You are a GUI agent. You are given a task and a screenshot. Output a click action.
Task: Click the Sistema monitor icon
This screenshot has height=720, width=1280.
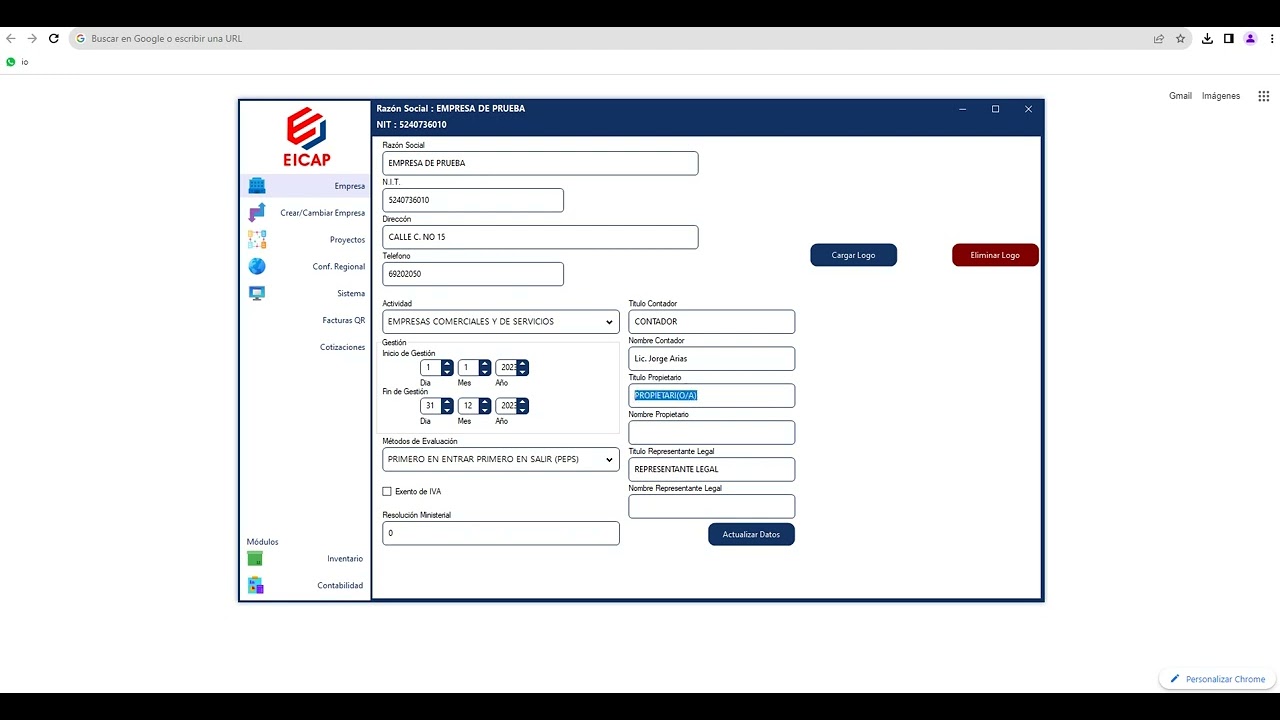[x=257, y=293]
